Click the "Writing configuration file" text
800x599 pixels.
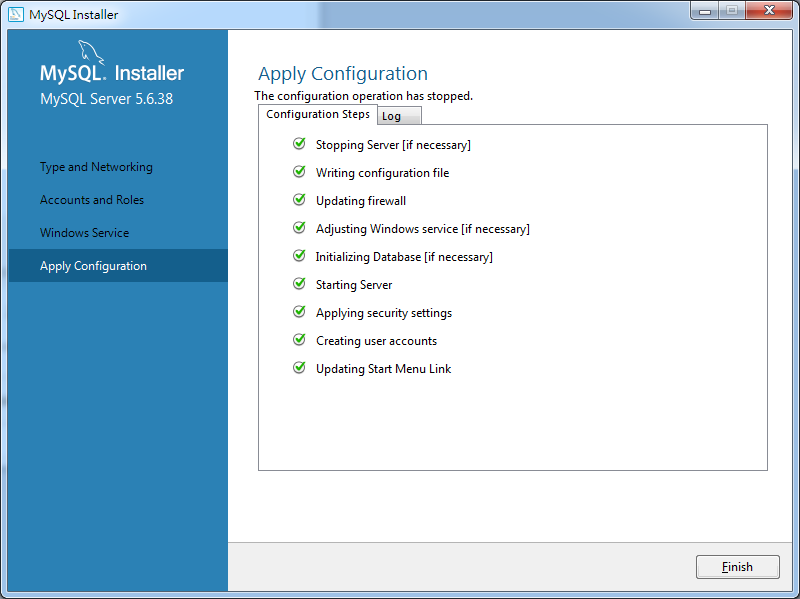click(383, 173)
